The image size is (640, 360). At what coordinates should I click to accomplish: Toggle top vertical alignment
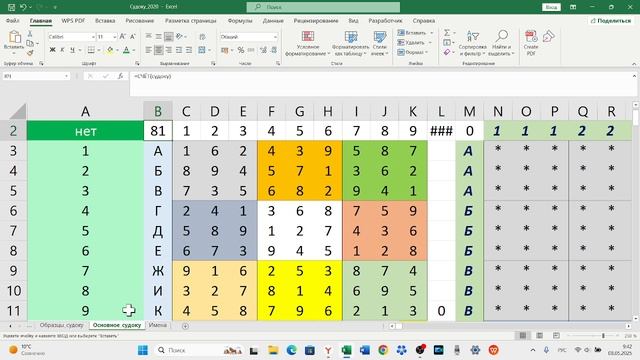click(x=149, y=37)
